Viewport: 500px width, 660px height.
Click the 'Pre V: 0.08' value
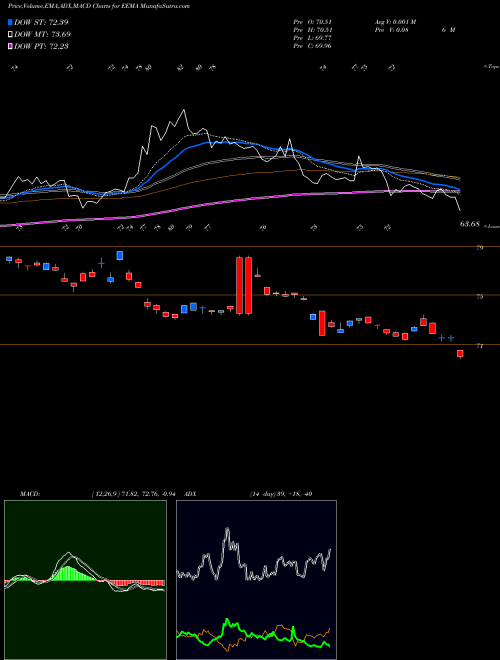(x=391, y=30)
